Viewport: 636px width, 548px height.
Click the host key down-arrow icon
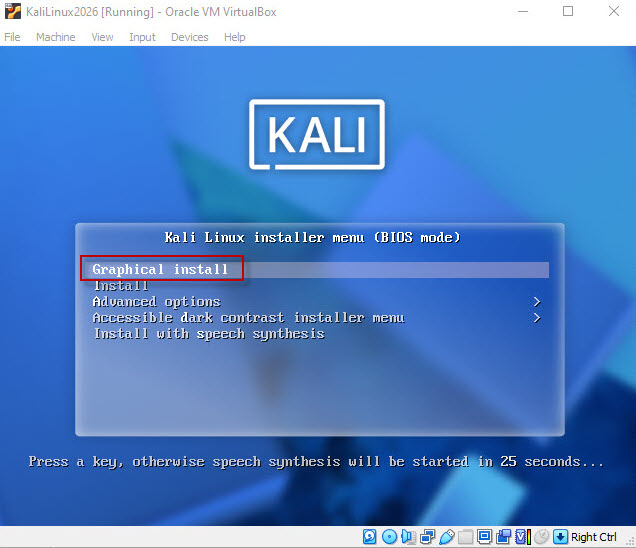click(560, 537)
